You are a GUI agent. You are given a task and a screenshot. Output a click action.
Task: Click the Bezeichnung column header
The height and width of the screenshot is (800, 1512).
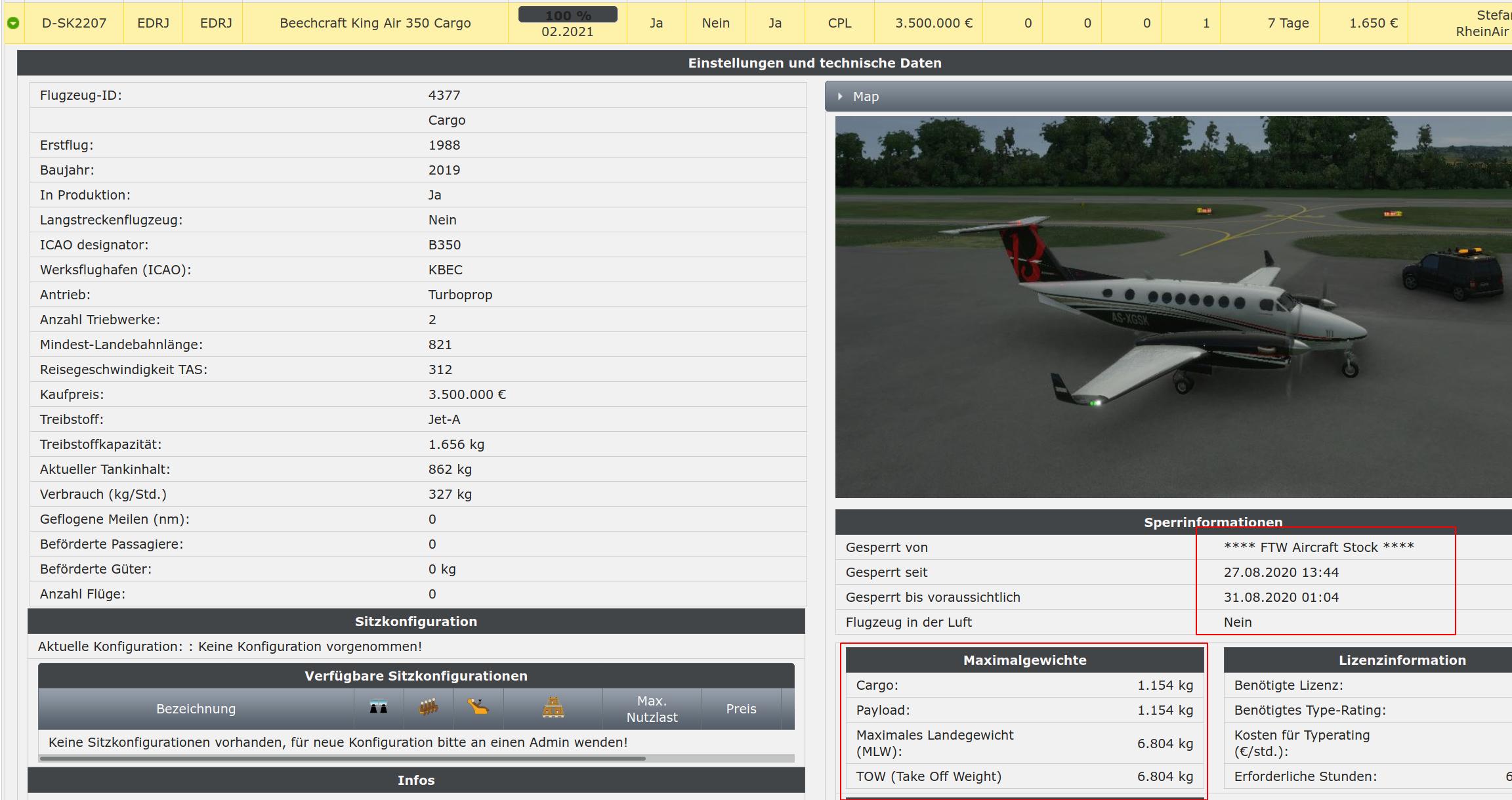[x=196, y=709]
